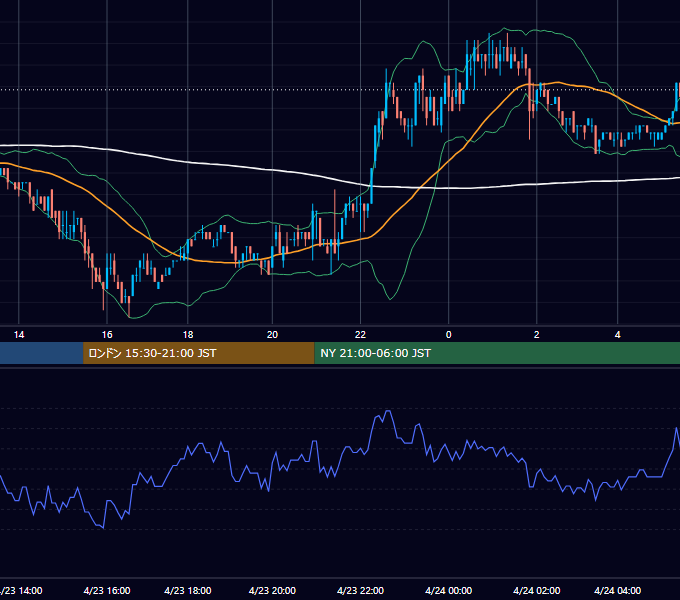
Task: Click the 4 hour label on the time axis
Action: pyautogui.click(x=618, y=335)
